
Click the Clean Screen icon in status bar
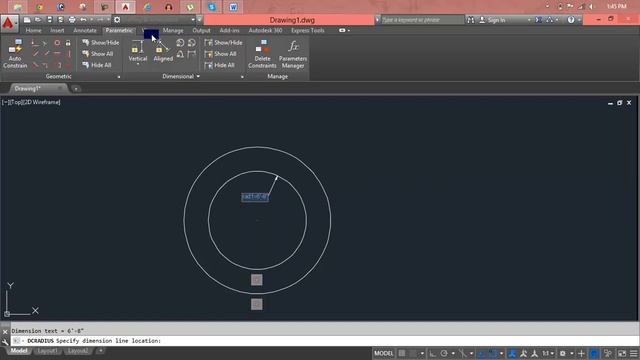622,353
